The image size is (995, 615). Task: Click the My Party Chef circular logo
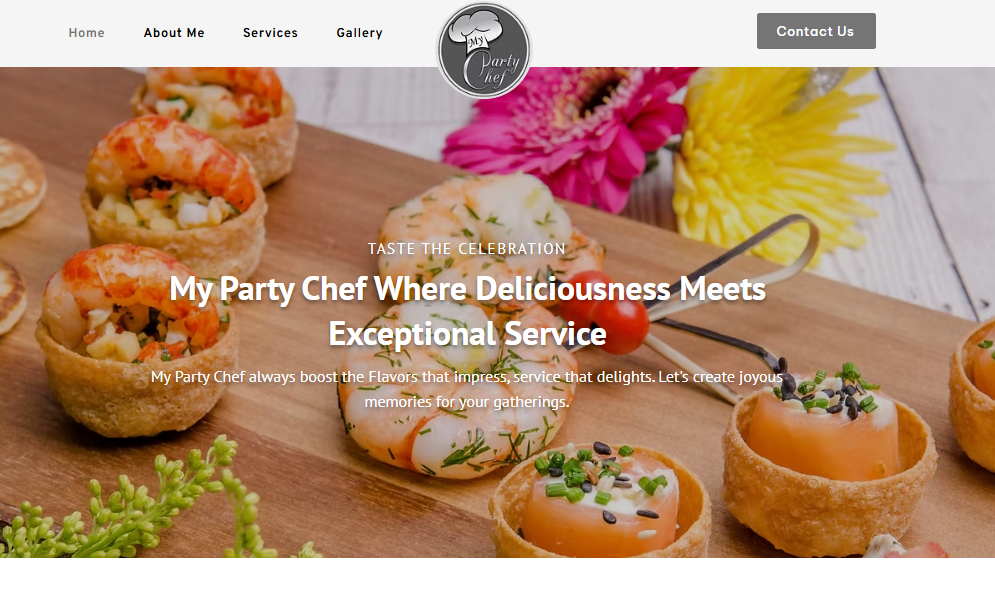point(484,51)
